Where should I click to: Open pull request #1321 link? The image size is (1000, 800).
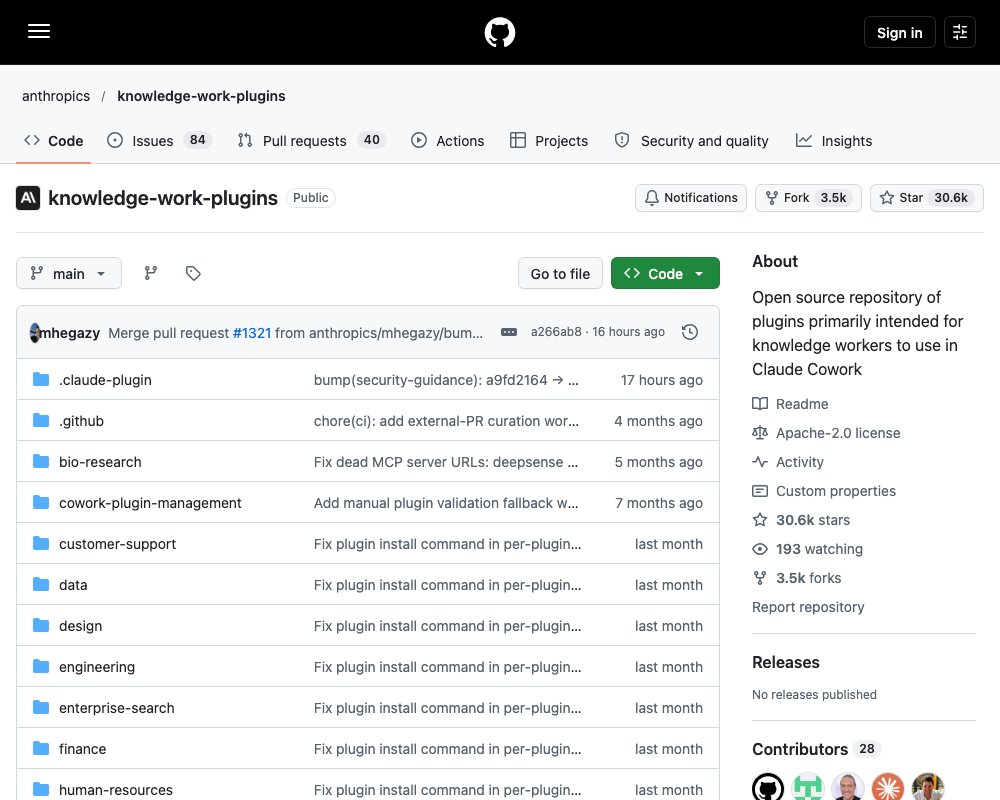pyautogui.click(x=252, y=332)
